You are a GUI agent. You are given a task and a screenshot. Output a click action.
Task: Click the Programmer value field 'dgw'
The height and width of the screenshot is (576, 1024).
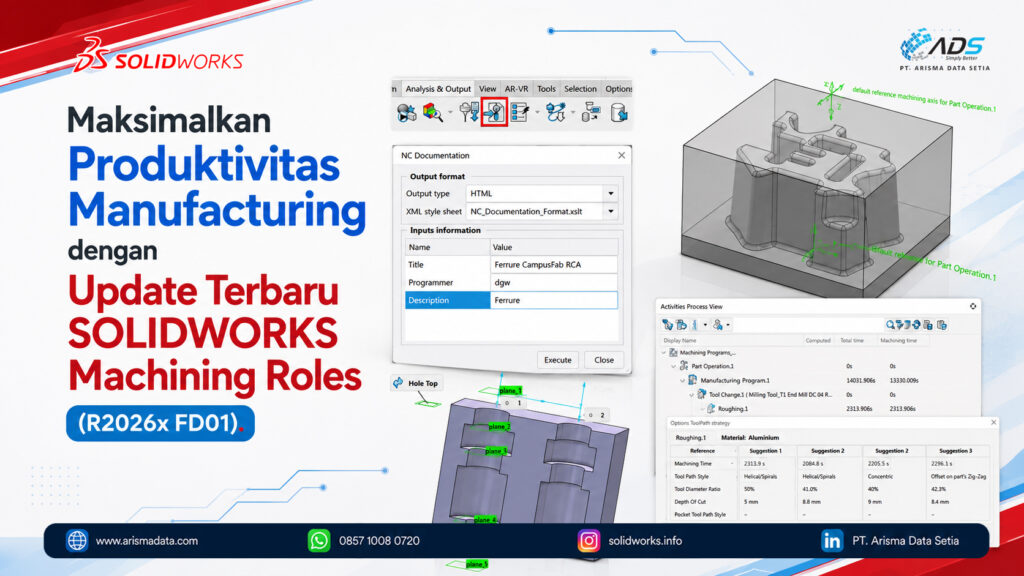coord(554,282)
